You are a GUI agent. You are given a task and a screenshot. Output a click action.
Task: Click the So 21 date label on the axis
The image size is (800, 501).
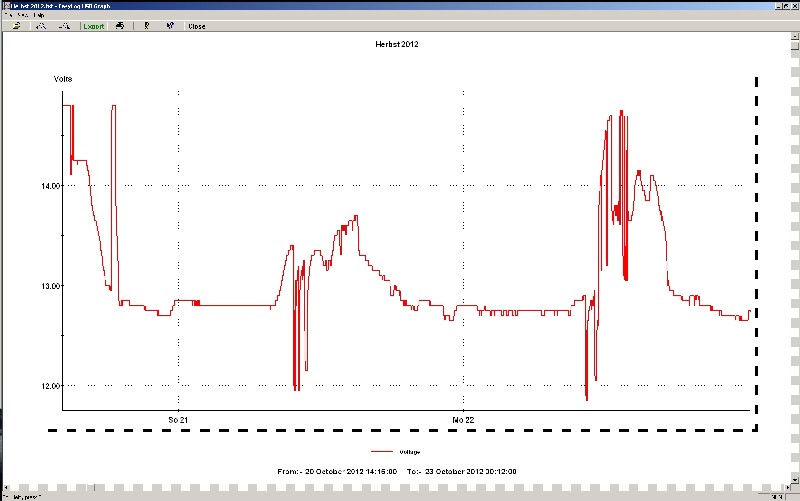[178, 418]
